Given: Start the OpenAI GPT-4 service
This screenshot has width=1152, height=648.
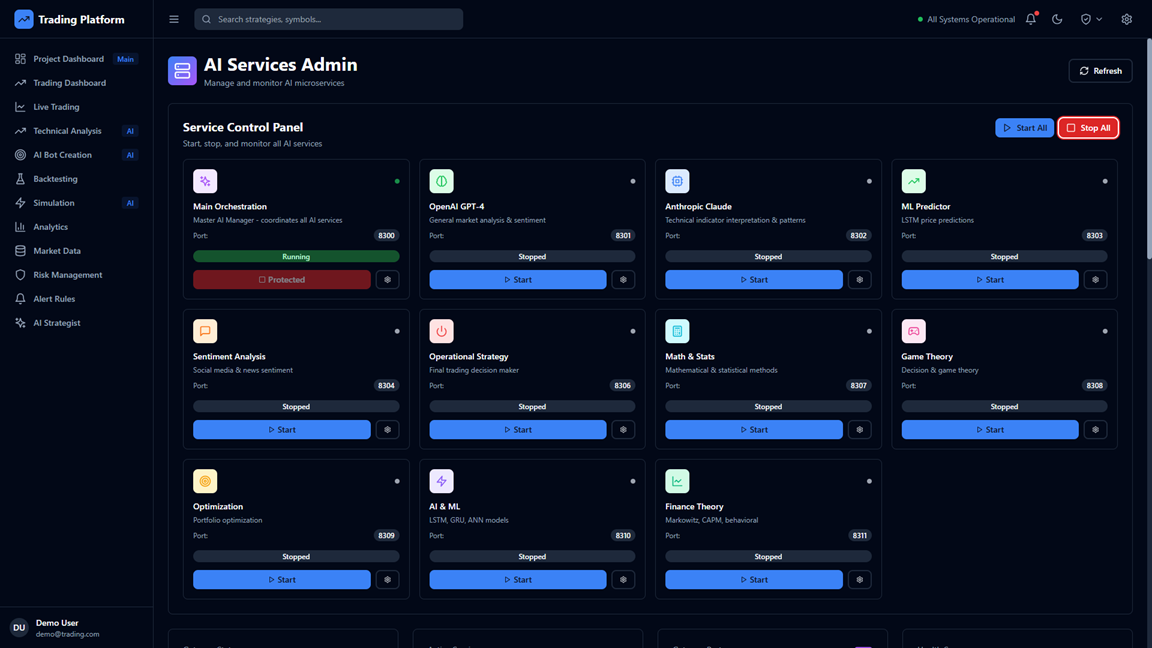Looking at the screenshot, I should 517,280.
